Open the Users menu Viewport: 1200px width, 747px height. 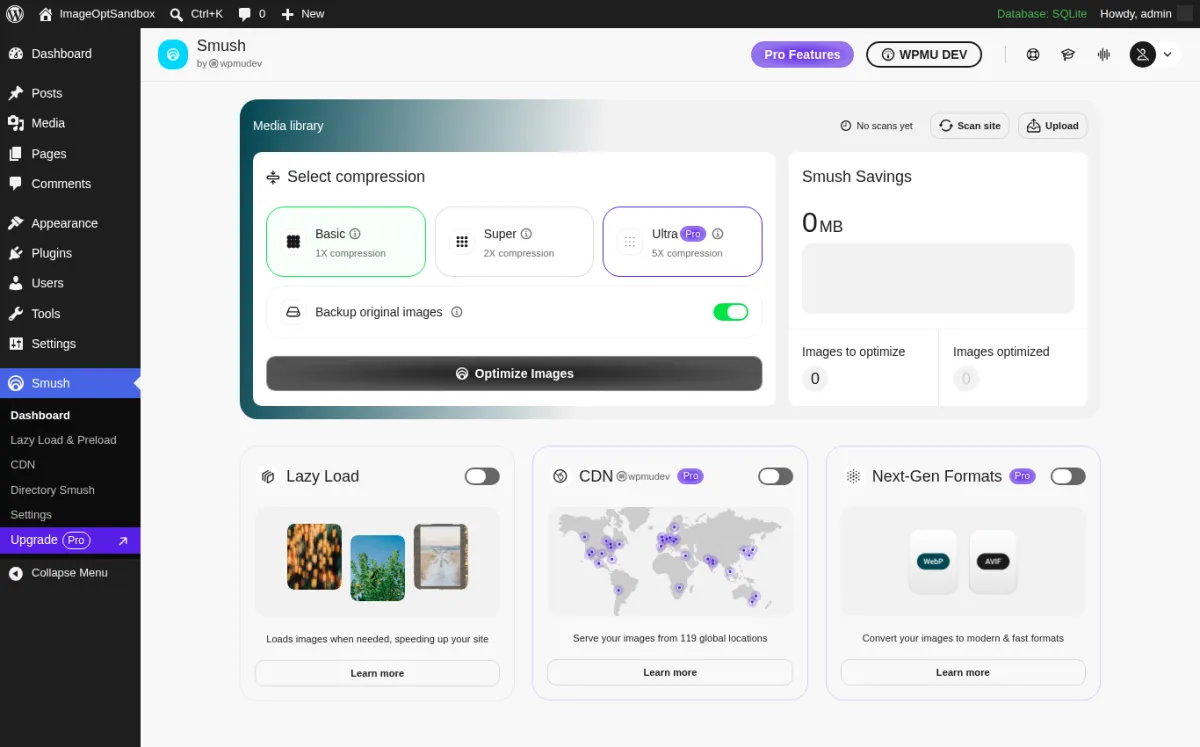[70, 283]
